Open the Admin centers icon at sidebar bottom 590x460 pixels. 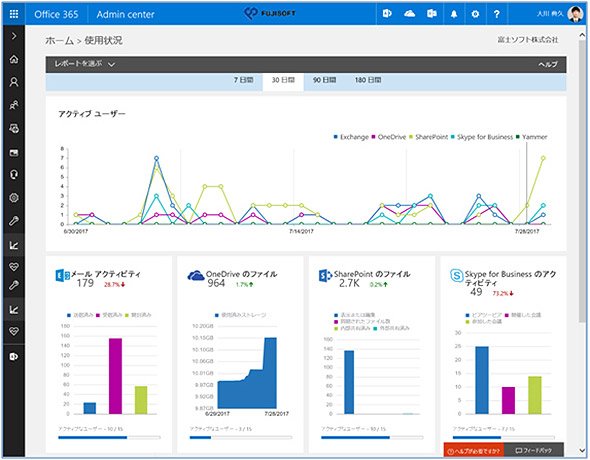click(x=14, y=356)
